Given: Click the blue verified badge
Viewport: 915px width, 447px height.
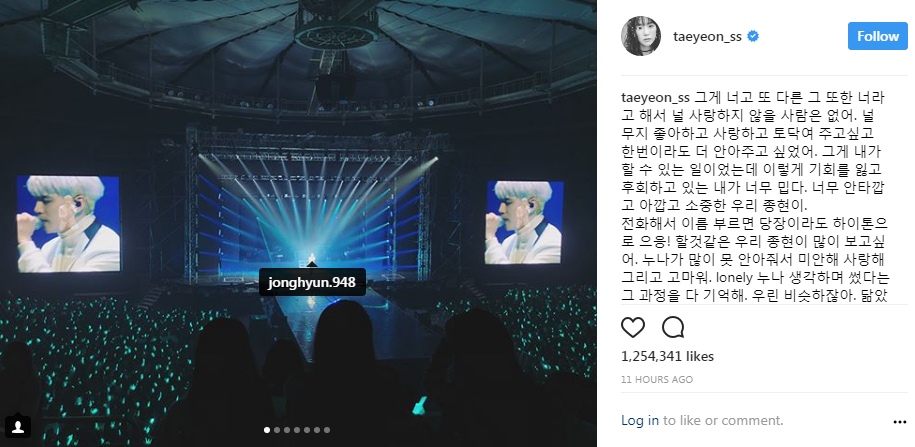Looking at the screenshot, I should 753,36.
